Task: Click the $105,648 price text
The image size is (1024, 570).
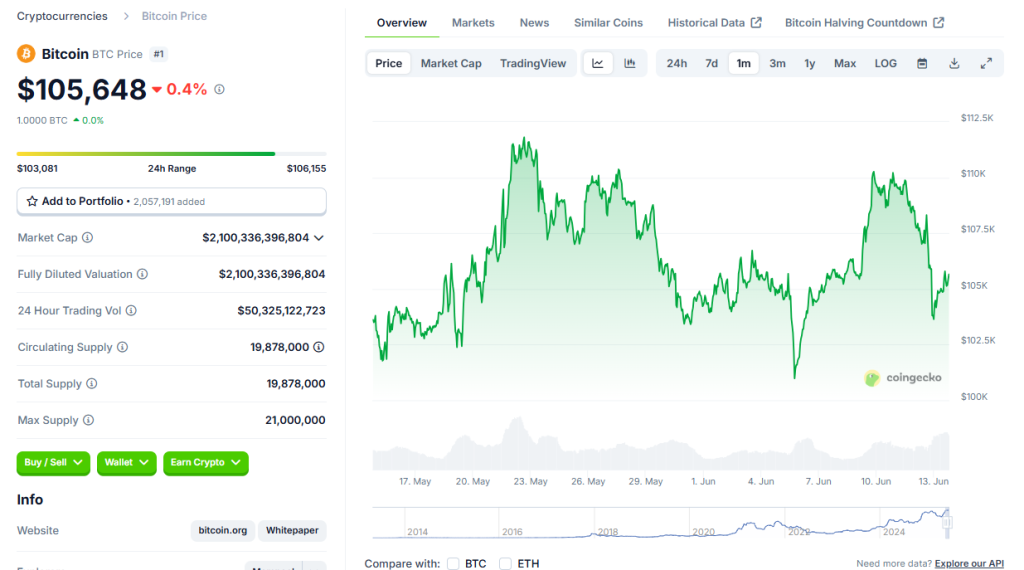Action: [82, 89]
